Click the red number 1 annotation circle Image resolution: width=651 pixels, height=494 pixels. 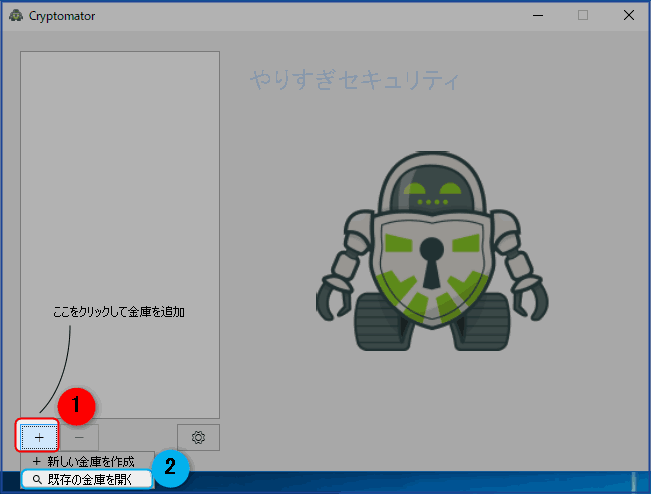pos(76,406)
